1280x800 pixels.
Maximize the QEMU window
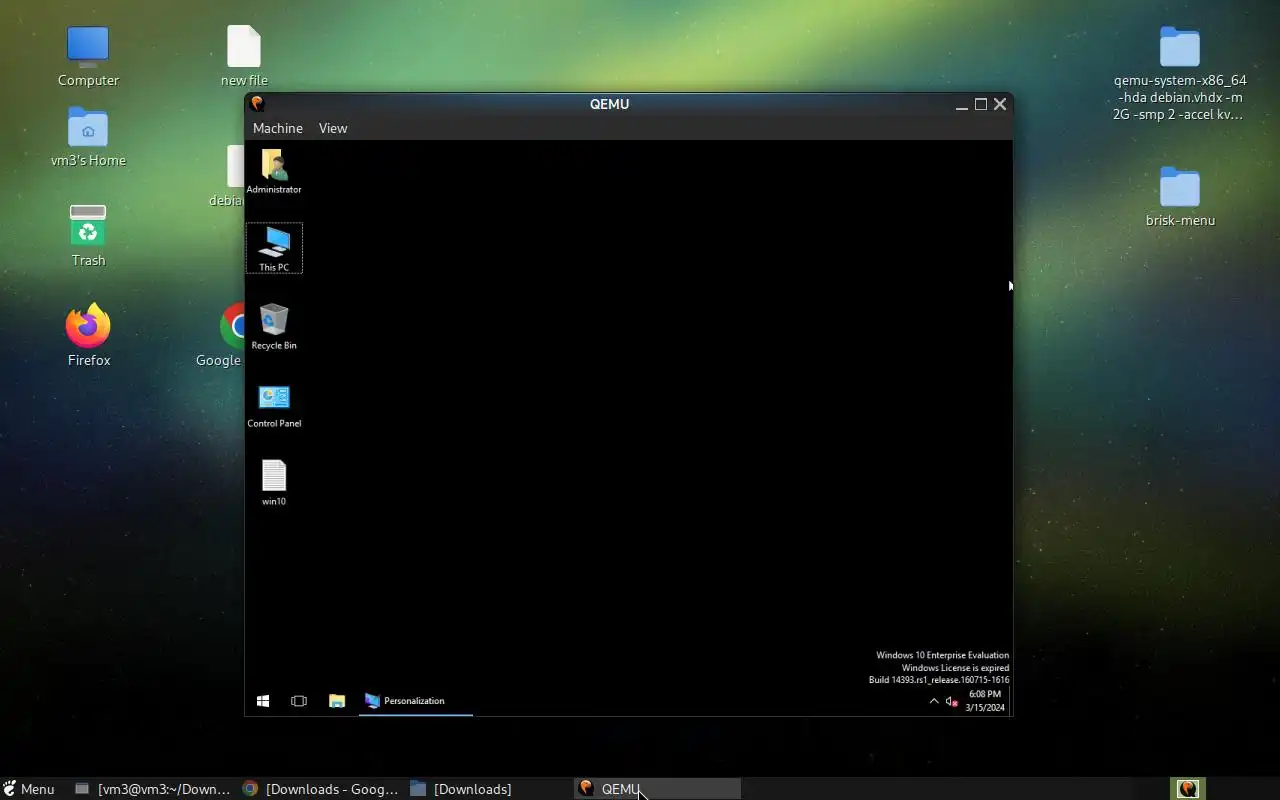tap(981, 104)
